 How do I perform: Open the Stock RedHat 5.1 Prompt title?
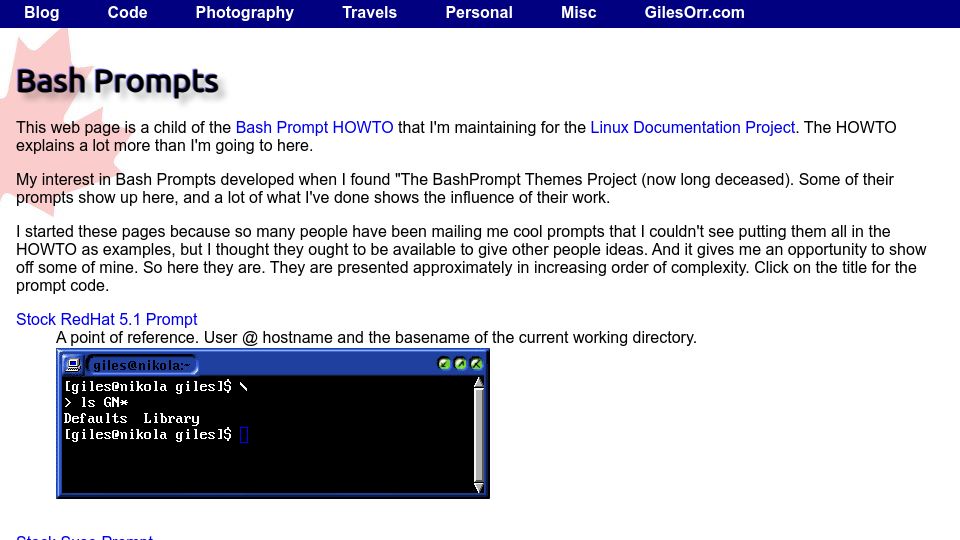coord(107,319)
